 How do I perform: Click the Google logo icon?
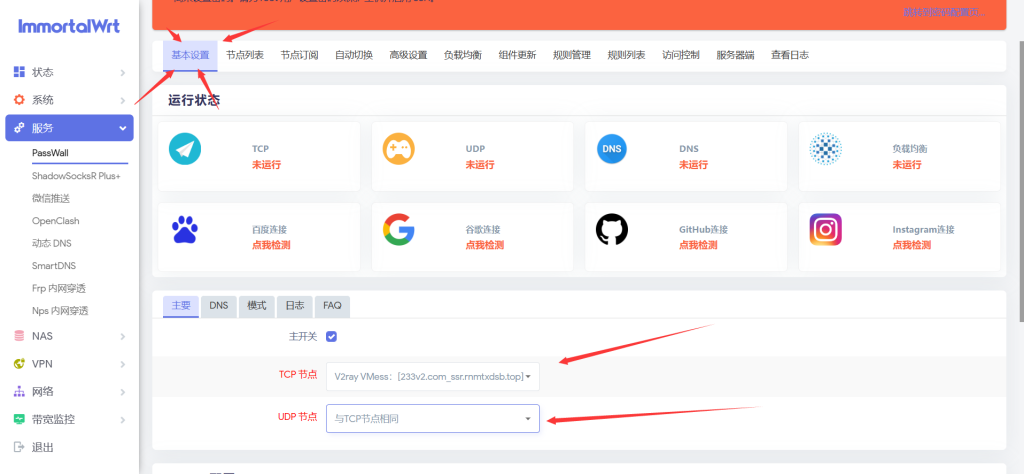pyautogui.click(x=398, y=230)
